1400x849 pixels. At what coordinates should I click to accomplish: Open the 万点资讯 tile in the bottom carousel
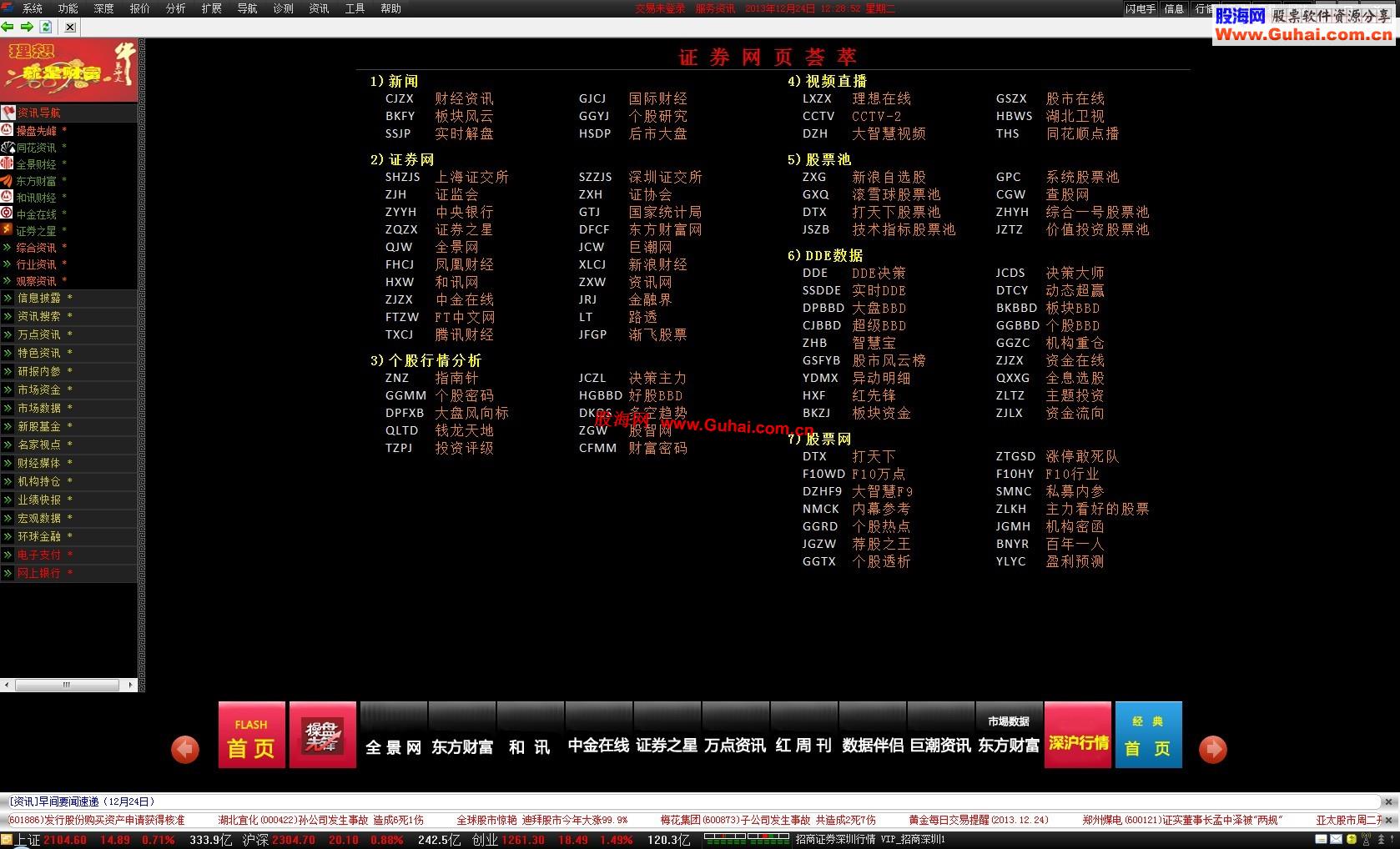pos(735,736)
